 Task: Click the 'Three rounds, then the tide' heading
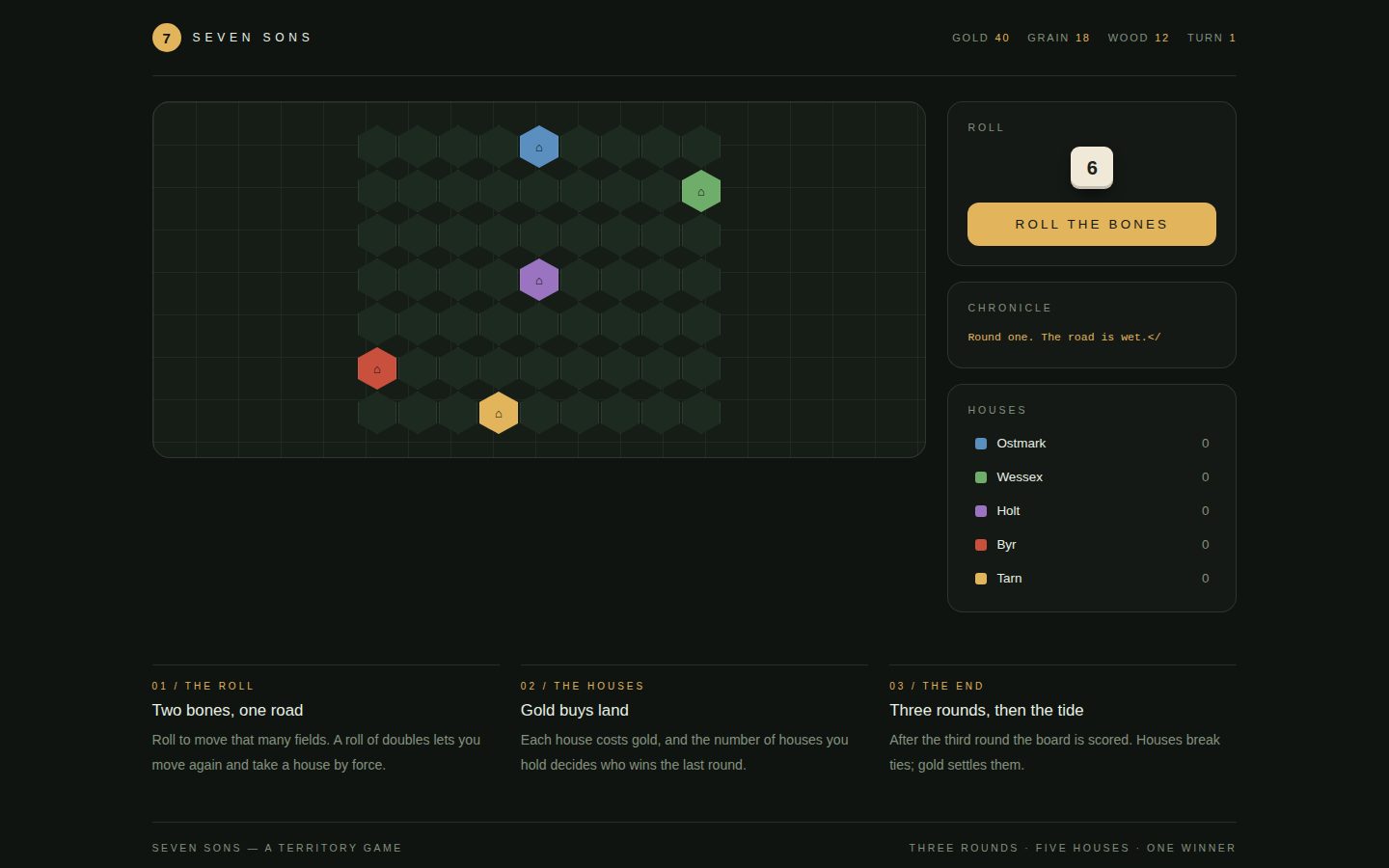(987, 710)
